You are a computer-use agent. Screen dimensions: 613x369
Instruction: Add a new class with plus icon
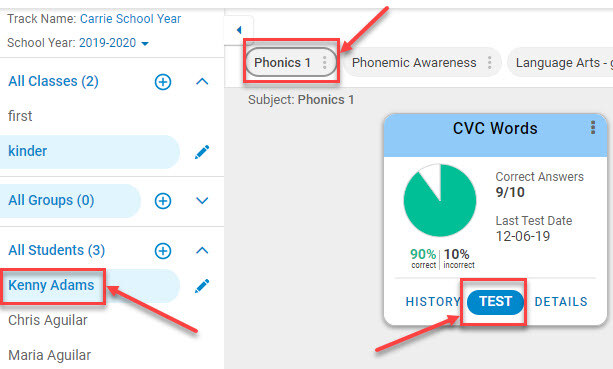(163, 82)
